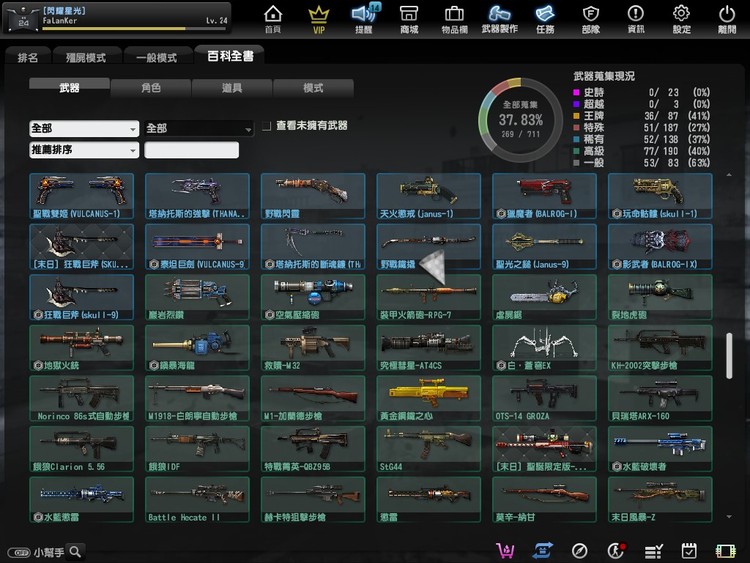This screenshot has height=563, width=750.
Task: Select the 角色 sub-tab
Action: (x=151, y=88)
